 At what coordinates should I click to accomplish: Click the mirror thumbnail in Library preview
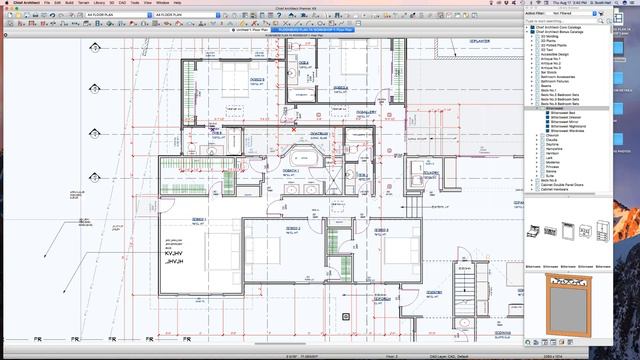[568, 231]
